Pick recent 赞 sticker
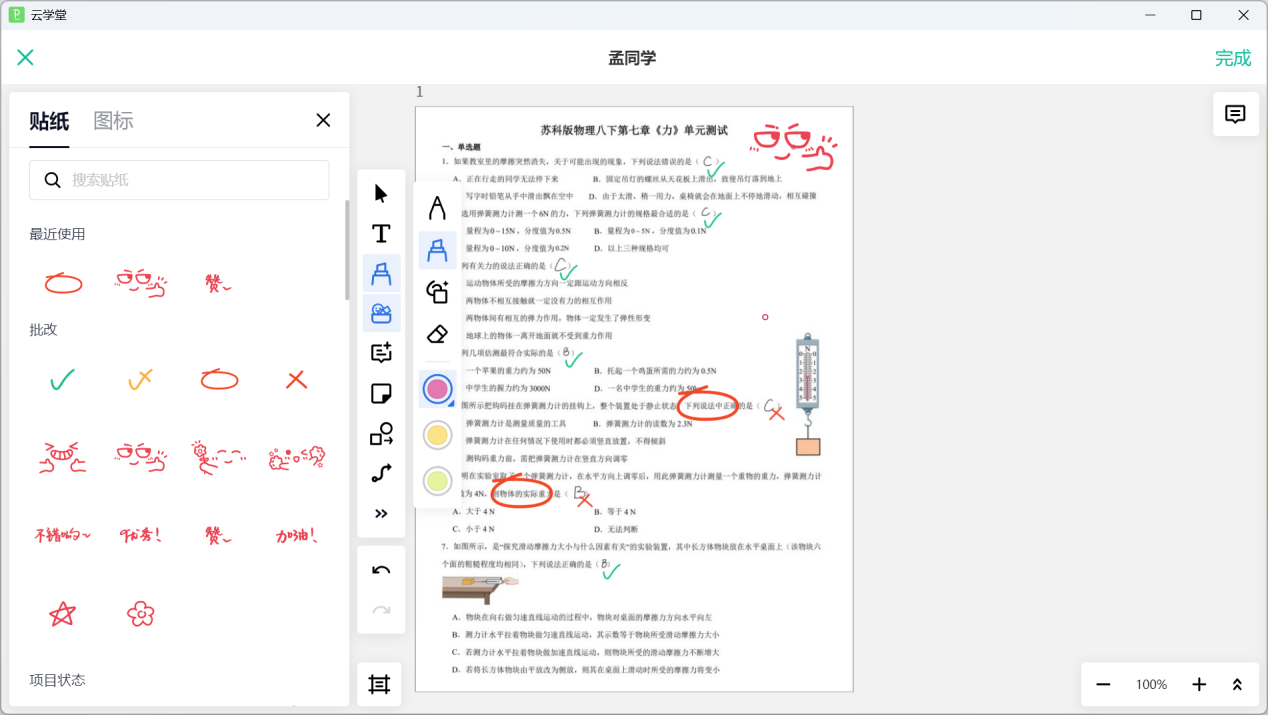Screen dimensions: 1268x715 coord(217,284)
